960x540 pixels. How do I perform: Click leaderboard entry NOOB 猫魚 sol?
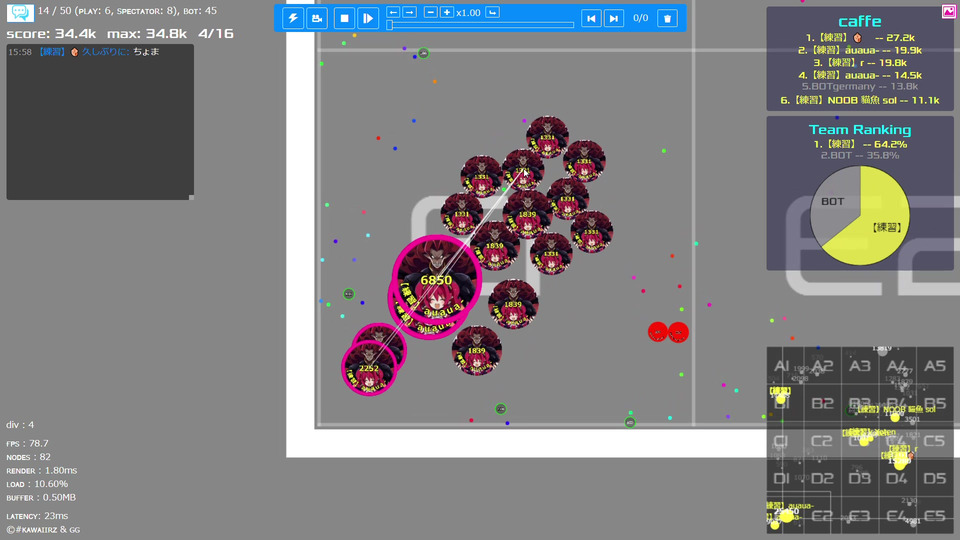coord(860,100)
